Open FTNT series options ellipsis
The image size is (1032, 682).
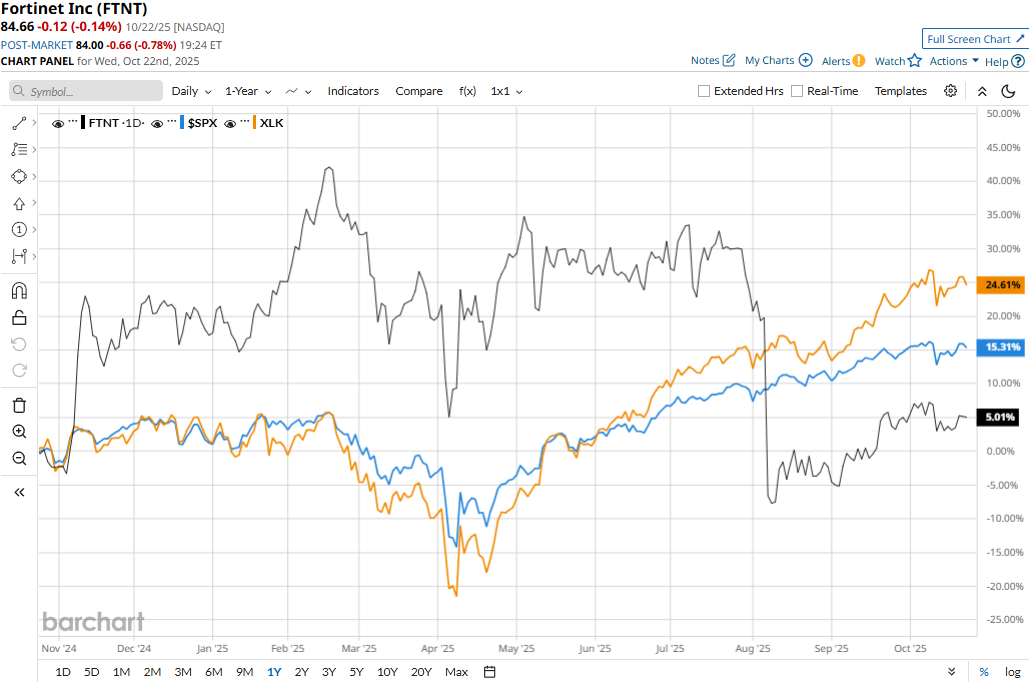(x=72, y=122)
